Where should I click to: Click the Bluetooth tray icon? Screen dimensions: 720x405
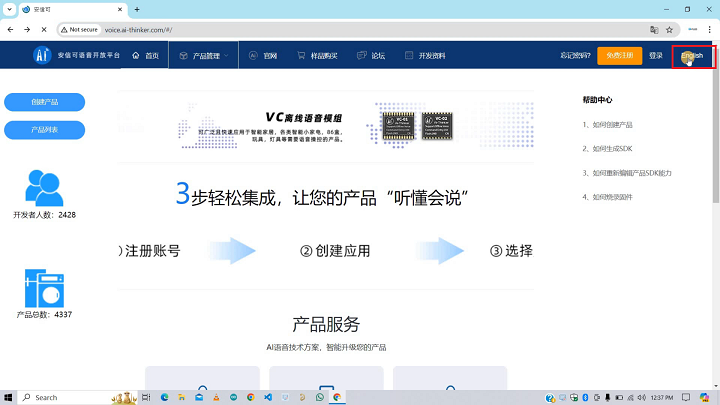pyautogui.click(x=585, y=398)
